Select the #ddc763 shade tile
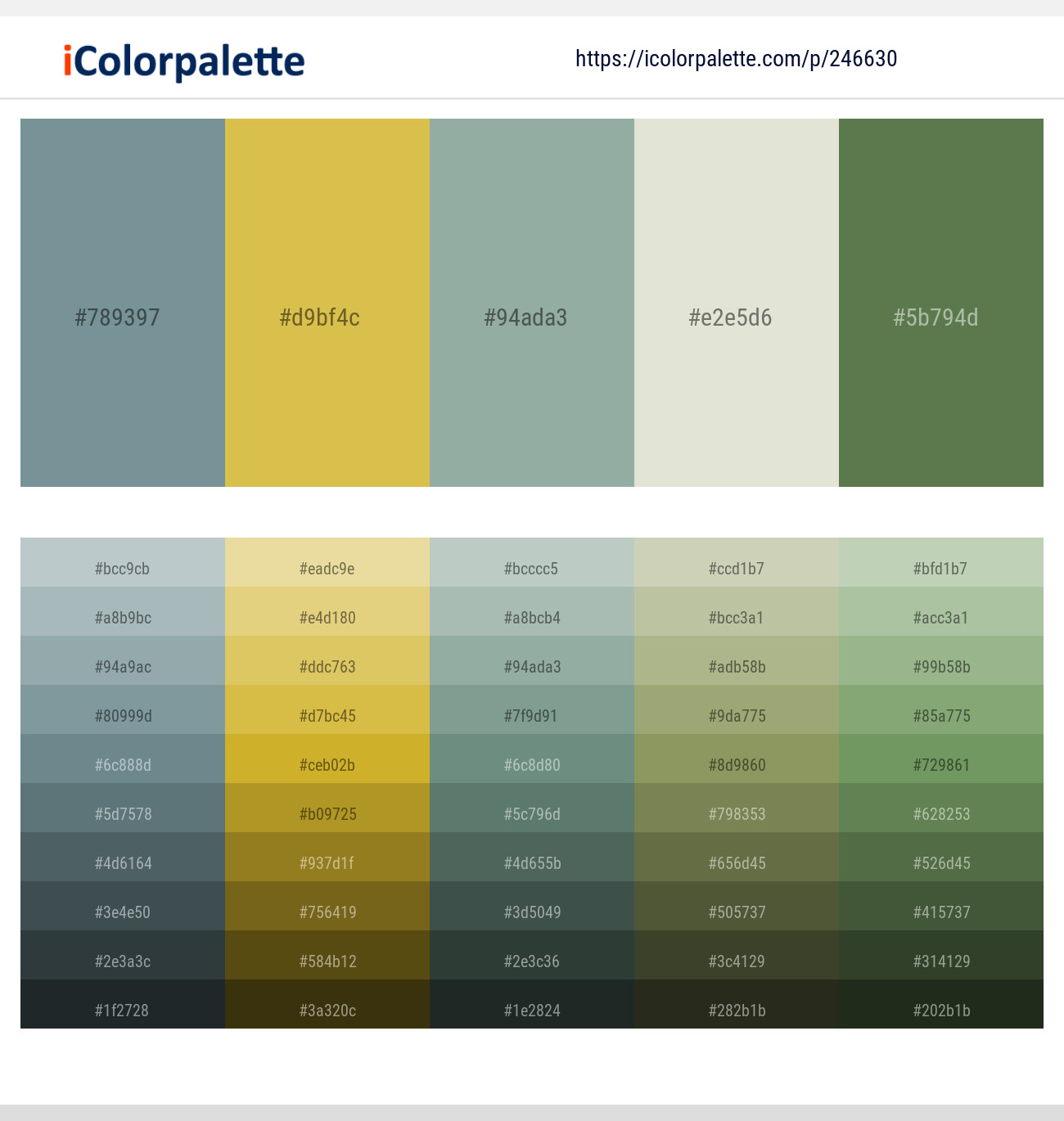The width and height of the screenshot is (1064, 1121). tap(327, 667)
